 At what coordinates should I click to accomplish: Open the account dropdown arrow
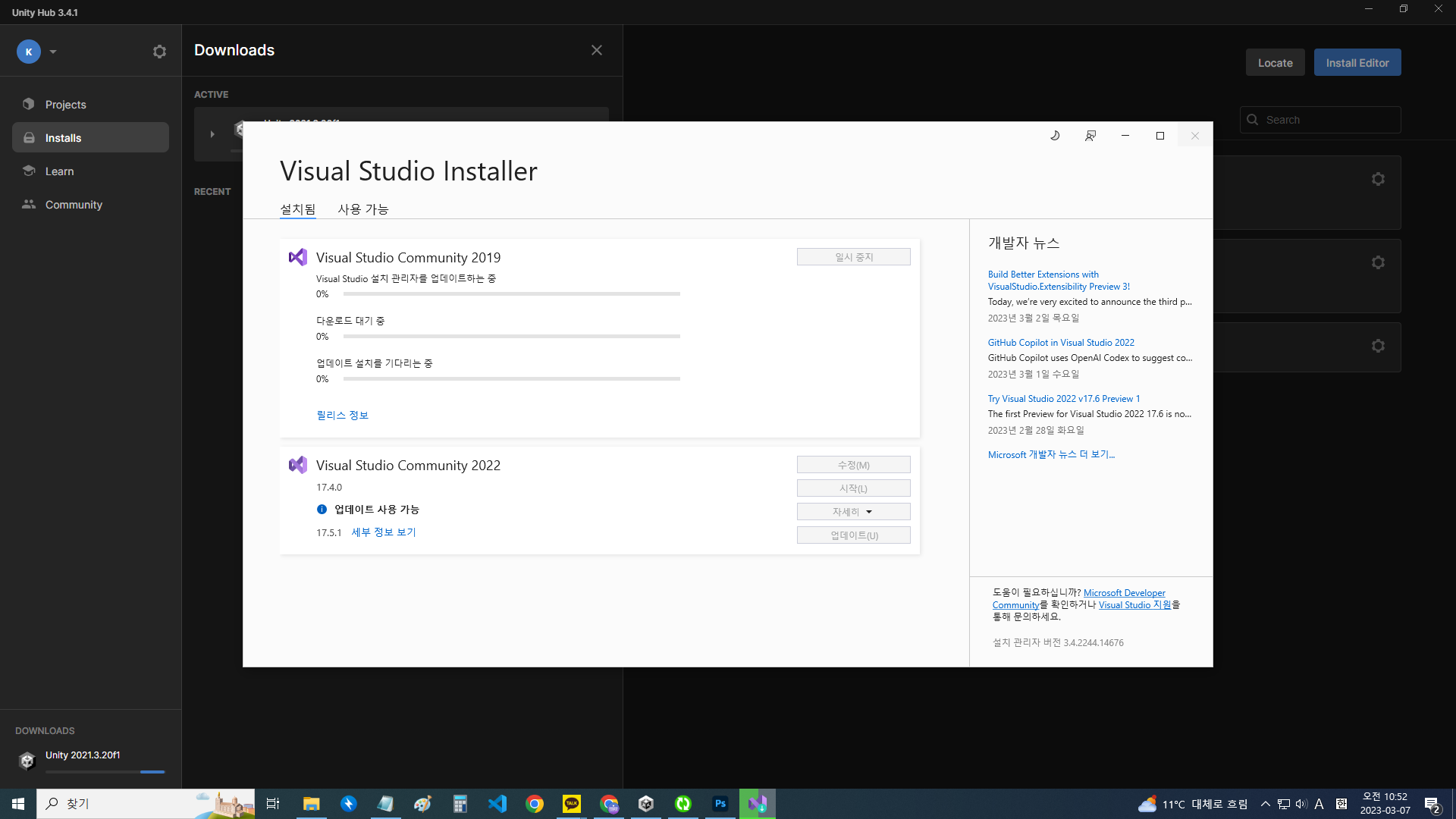53,52
